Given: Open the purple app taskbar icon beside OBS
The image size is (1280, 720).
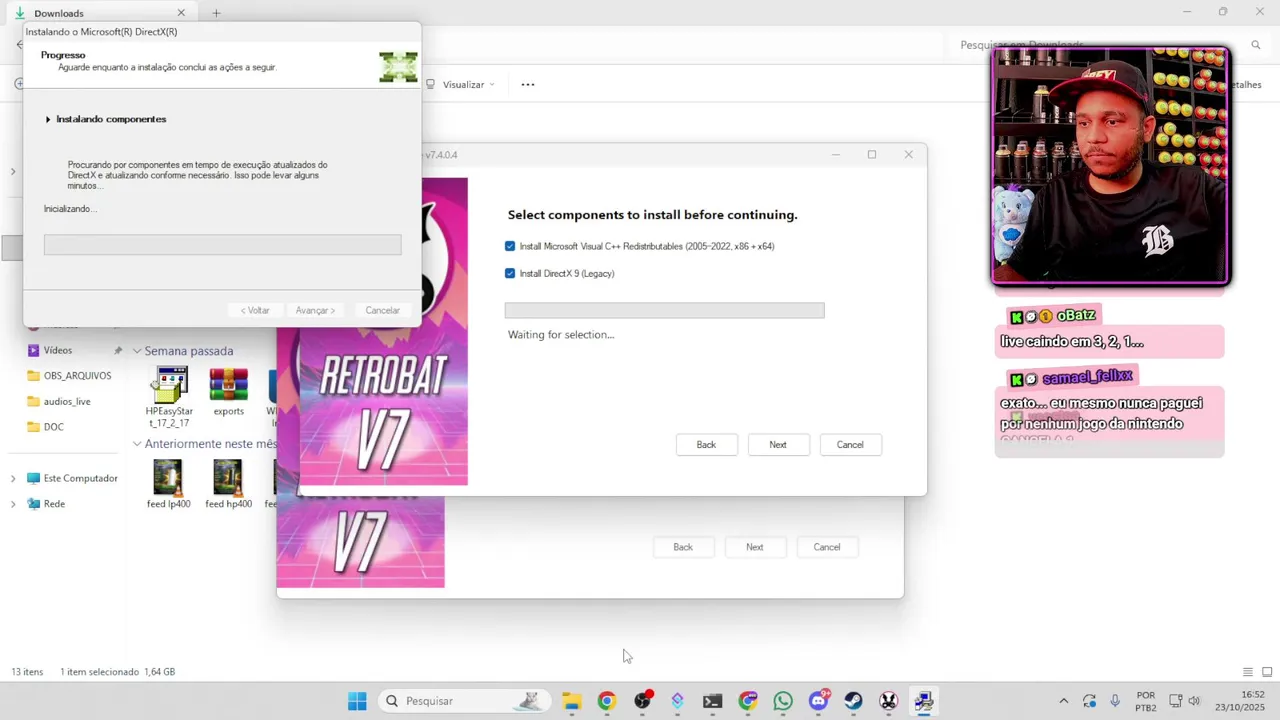Looking at the screenshot, I should point(677,701).
